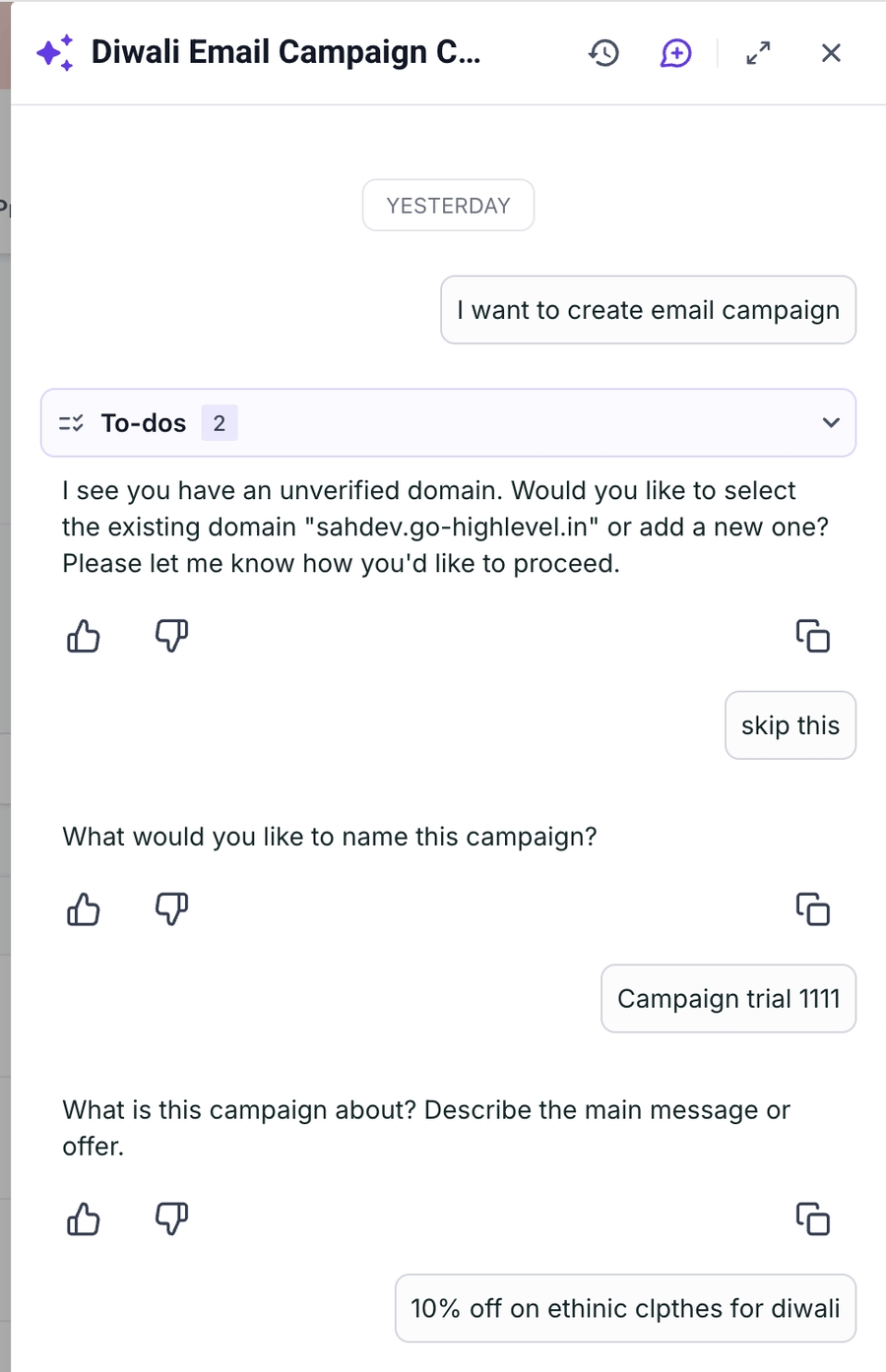Thumbs up the campaign name question
886x1372 pixels.
pos(84,909)
